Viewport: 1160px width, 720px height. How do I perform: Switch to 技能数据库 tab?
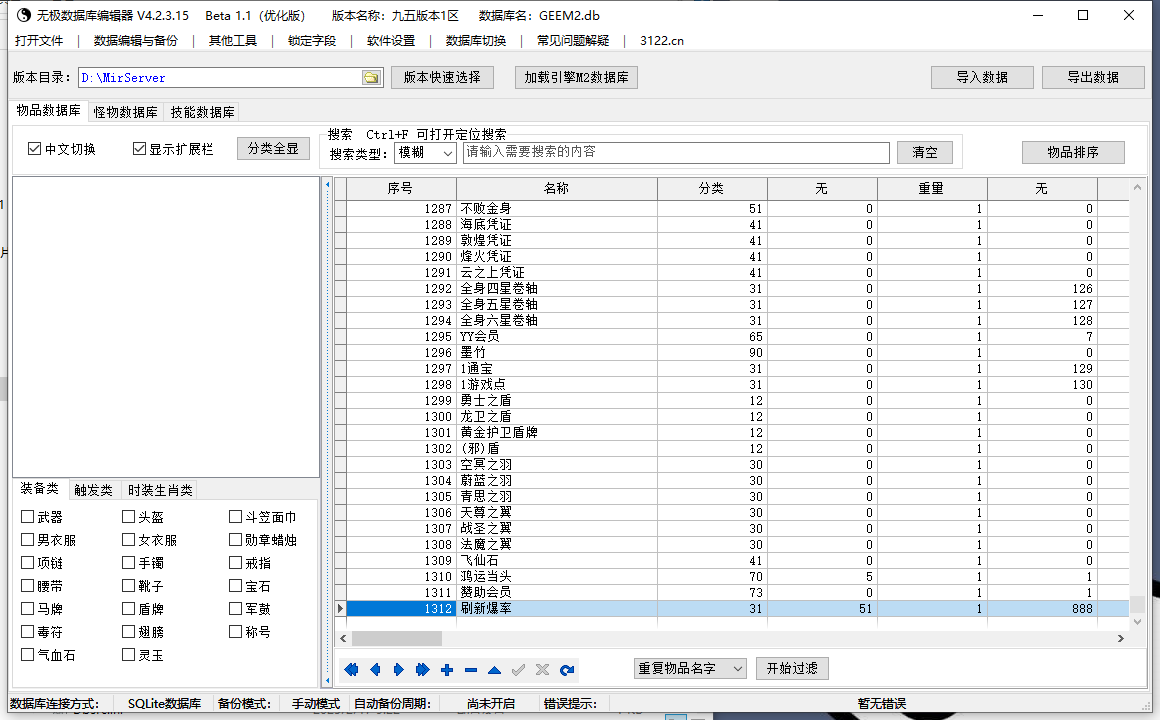click(x=203, y=112)
